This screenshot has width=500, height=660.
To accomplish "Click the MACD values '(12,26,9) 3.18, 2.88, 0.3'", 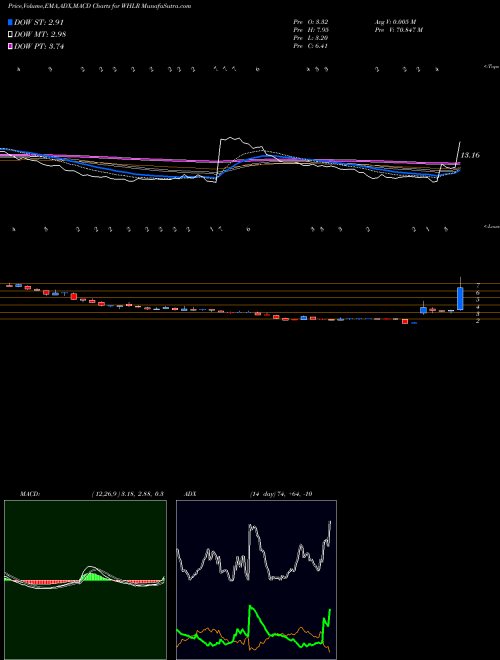I will (x=128, y=494).
